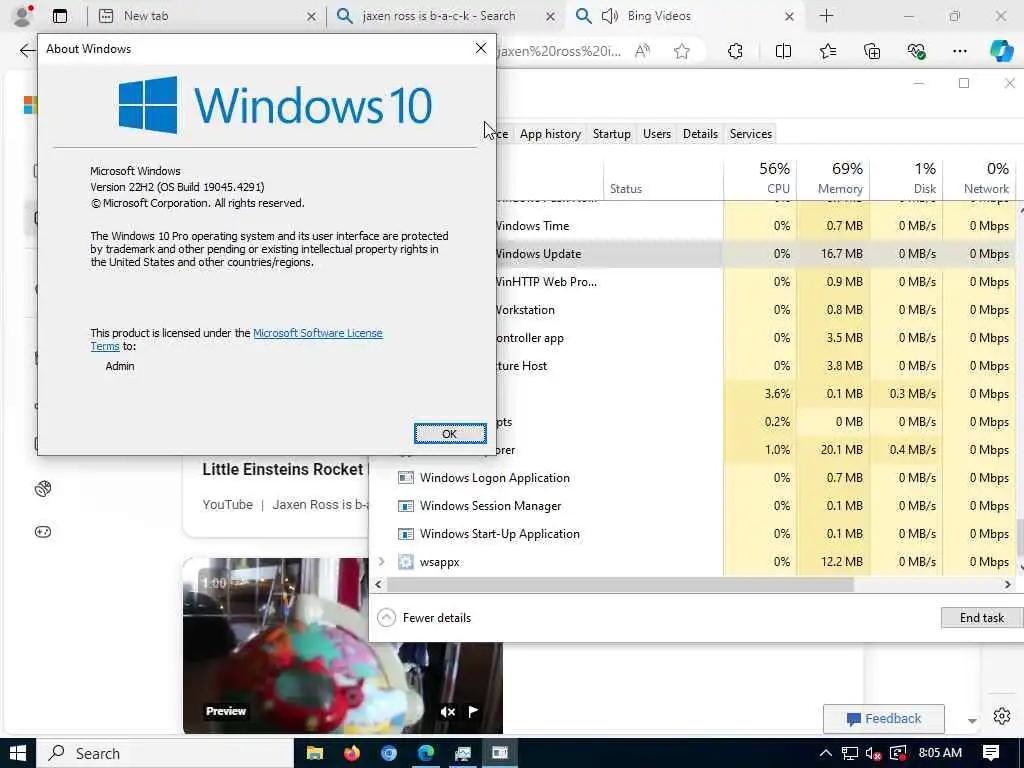
Task: Collapse Task Manager with Fewer details
Action: click(424, 618)
